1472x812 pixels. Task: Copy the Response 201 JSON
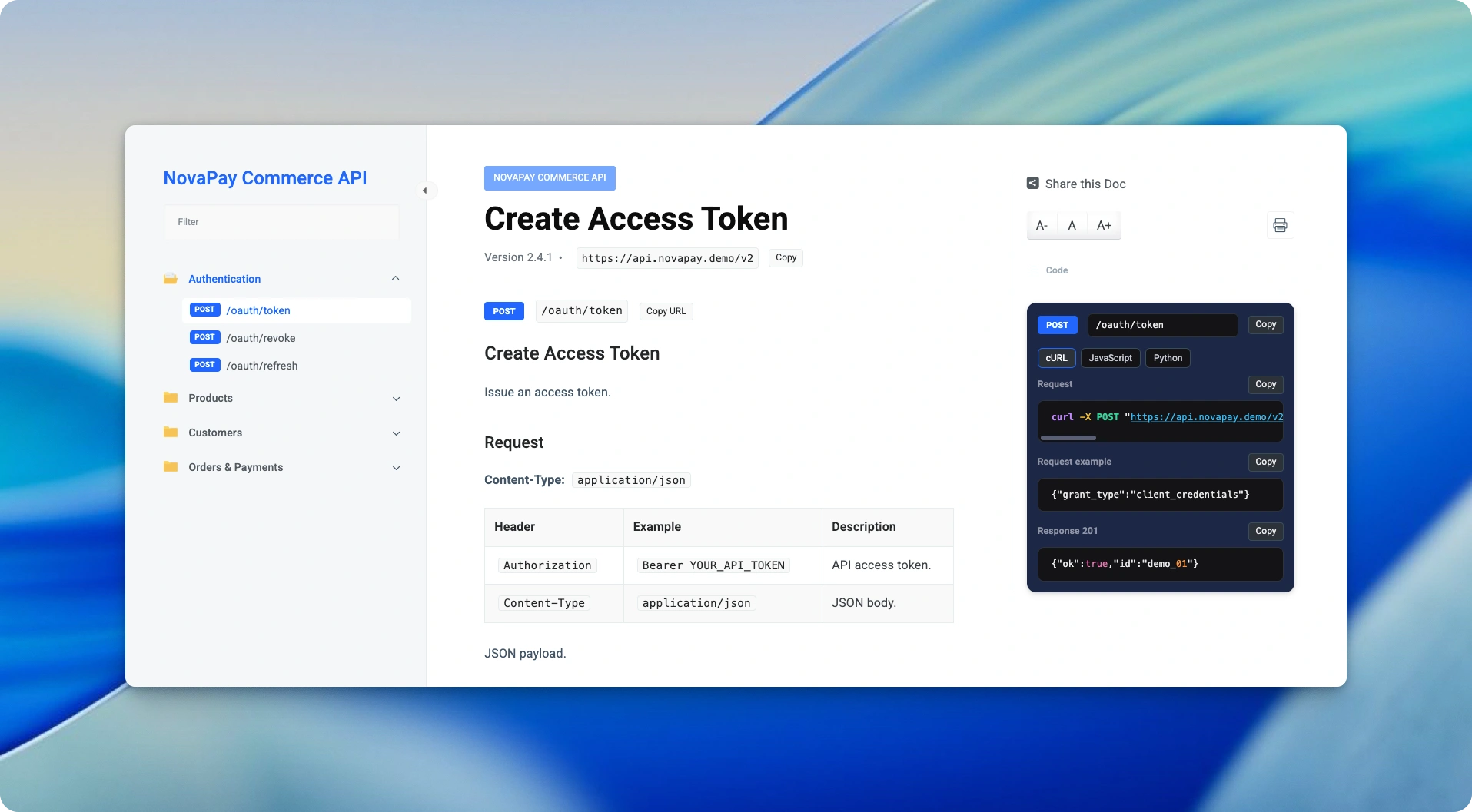[x=1265, y=531]
